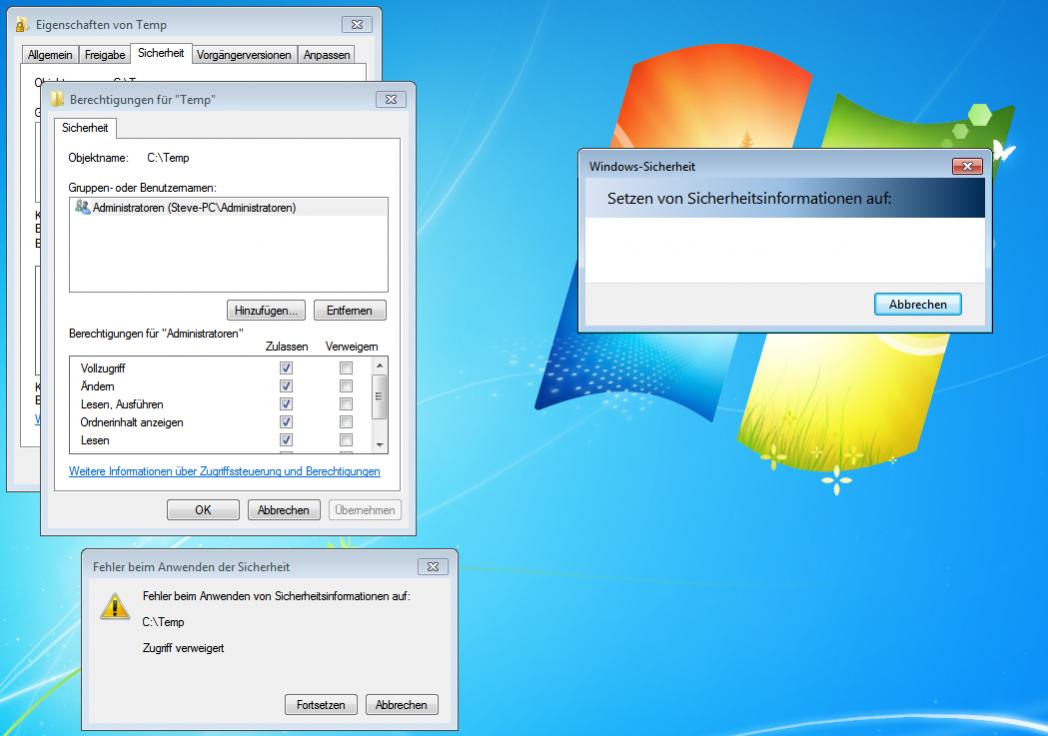Open the Vorgängerversionen tab

244,55
